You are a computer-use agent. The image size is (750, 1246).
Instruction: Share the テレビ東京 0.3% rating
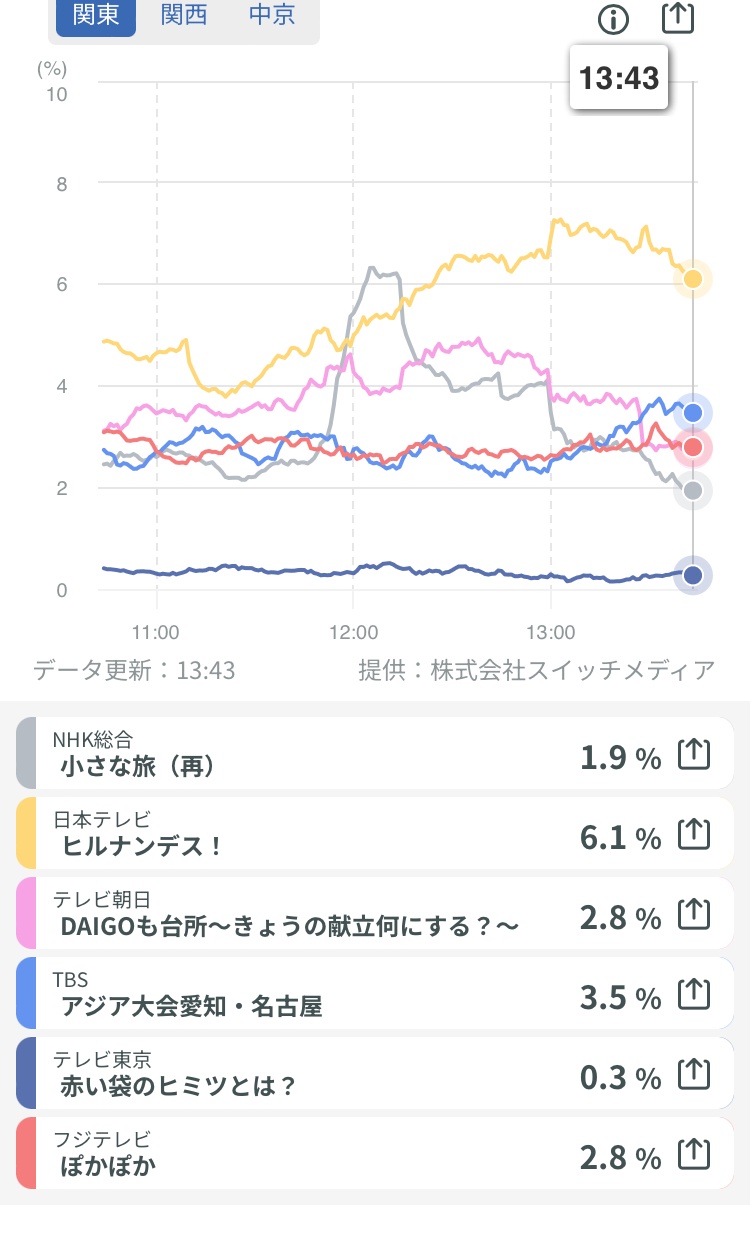click(694, 1075)
